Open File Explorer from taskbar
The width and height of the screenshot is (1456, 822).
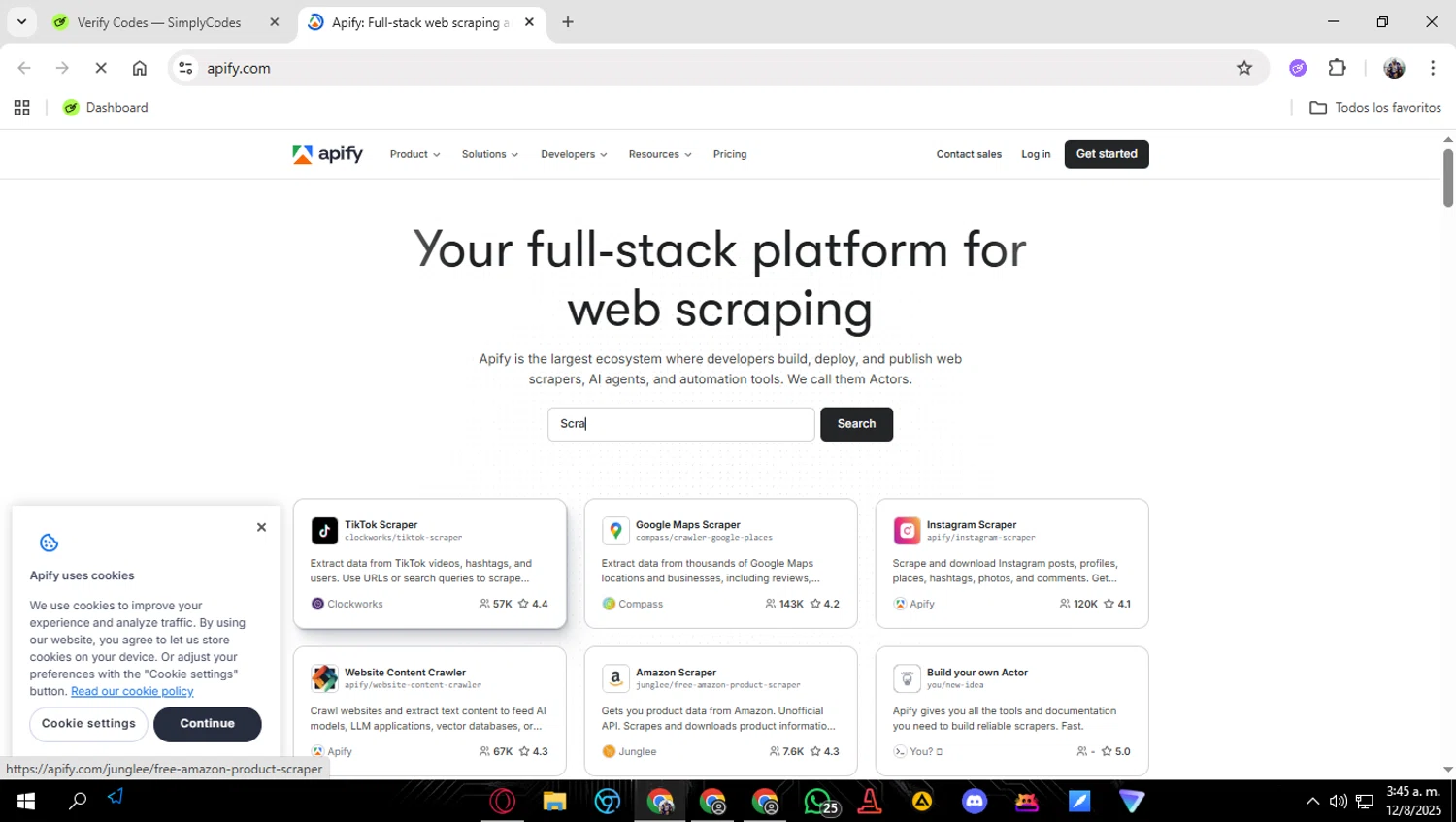(x=554, y=802)
